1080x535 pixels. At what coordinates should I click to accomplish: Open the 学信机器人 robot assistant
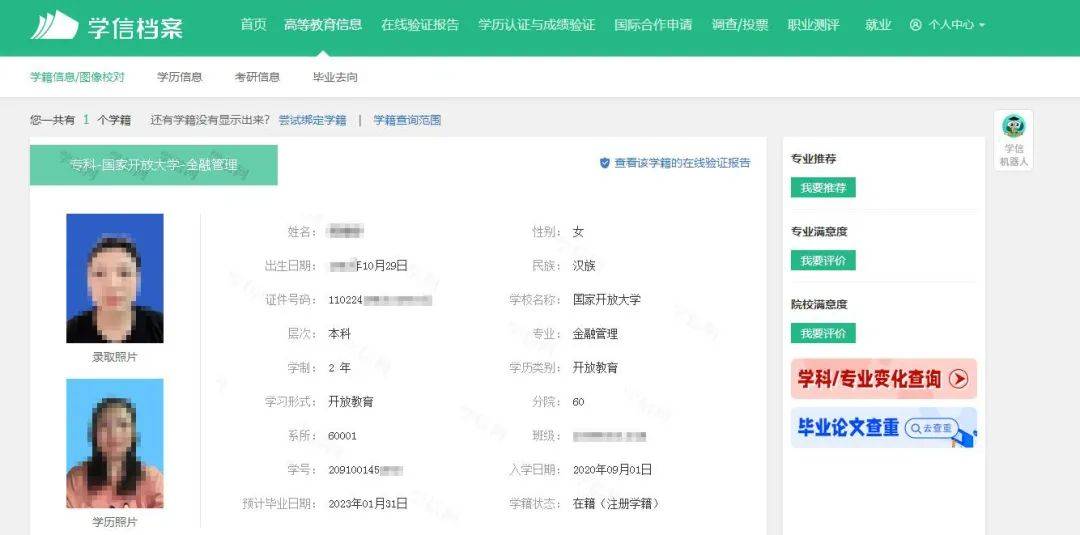coord(1013,140)
